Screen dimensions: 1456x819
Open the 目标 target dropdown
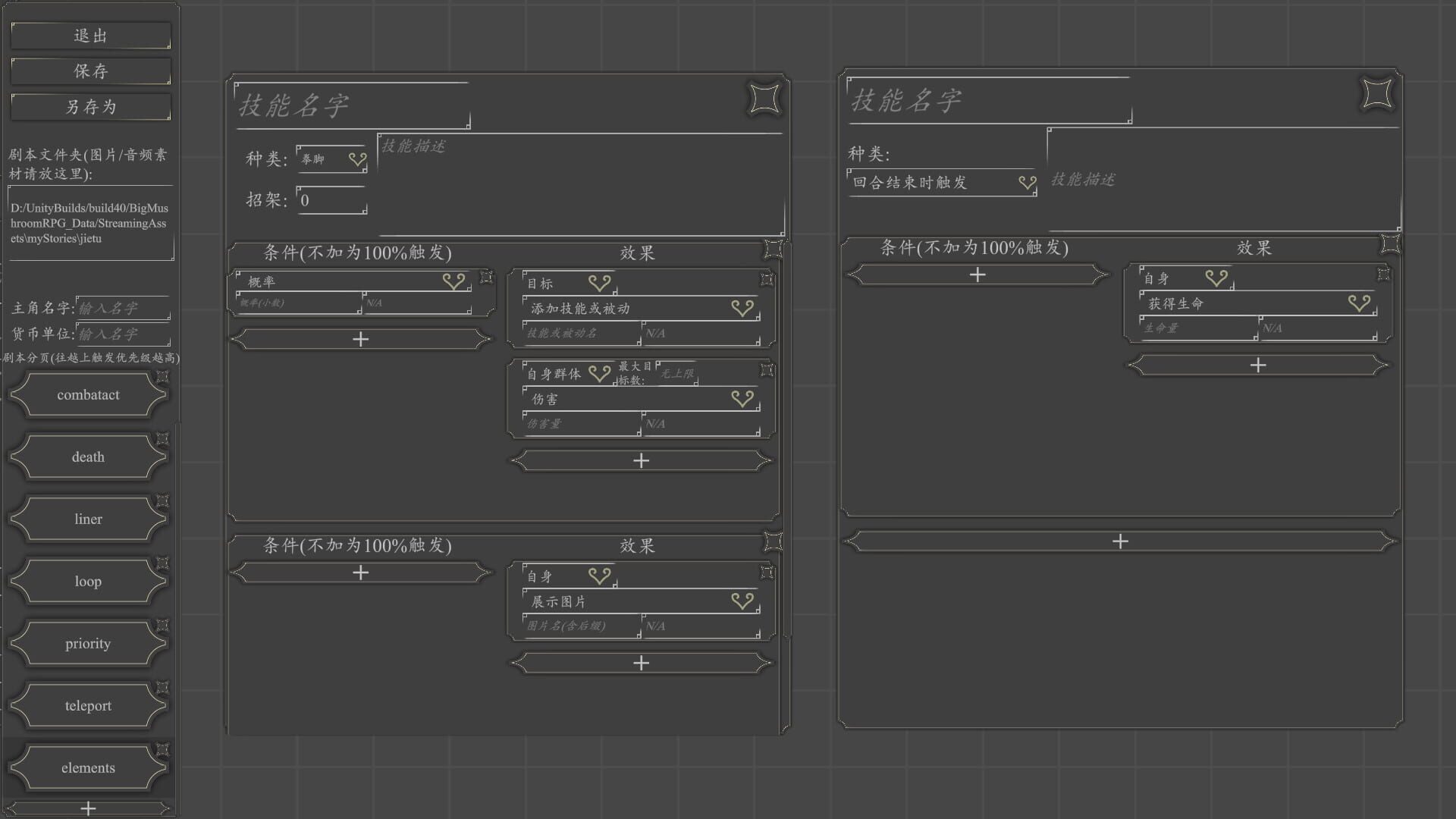(x=570, y=284)
